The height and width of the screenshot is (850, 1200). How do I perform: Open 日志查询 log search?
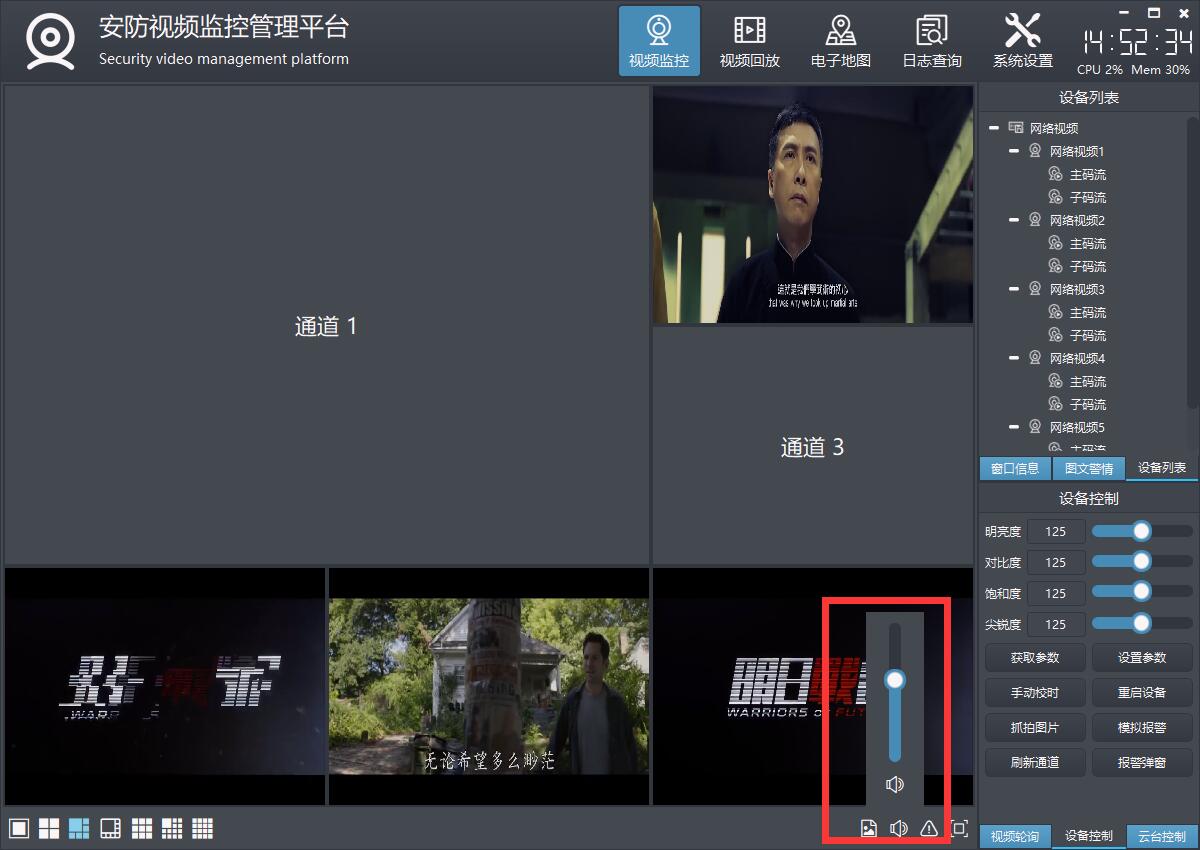(x=931, y=41)
